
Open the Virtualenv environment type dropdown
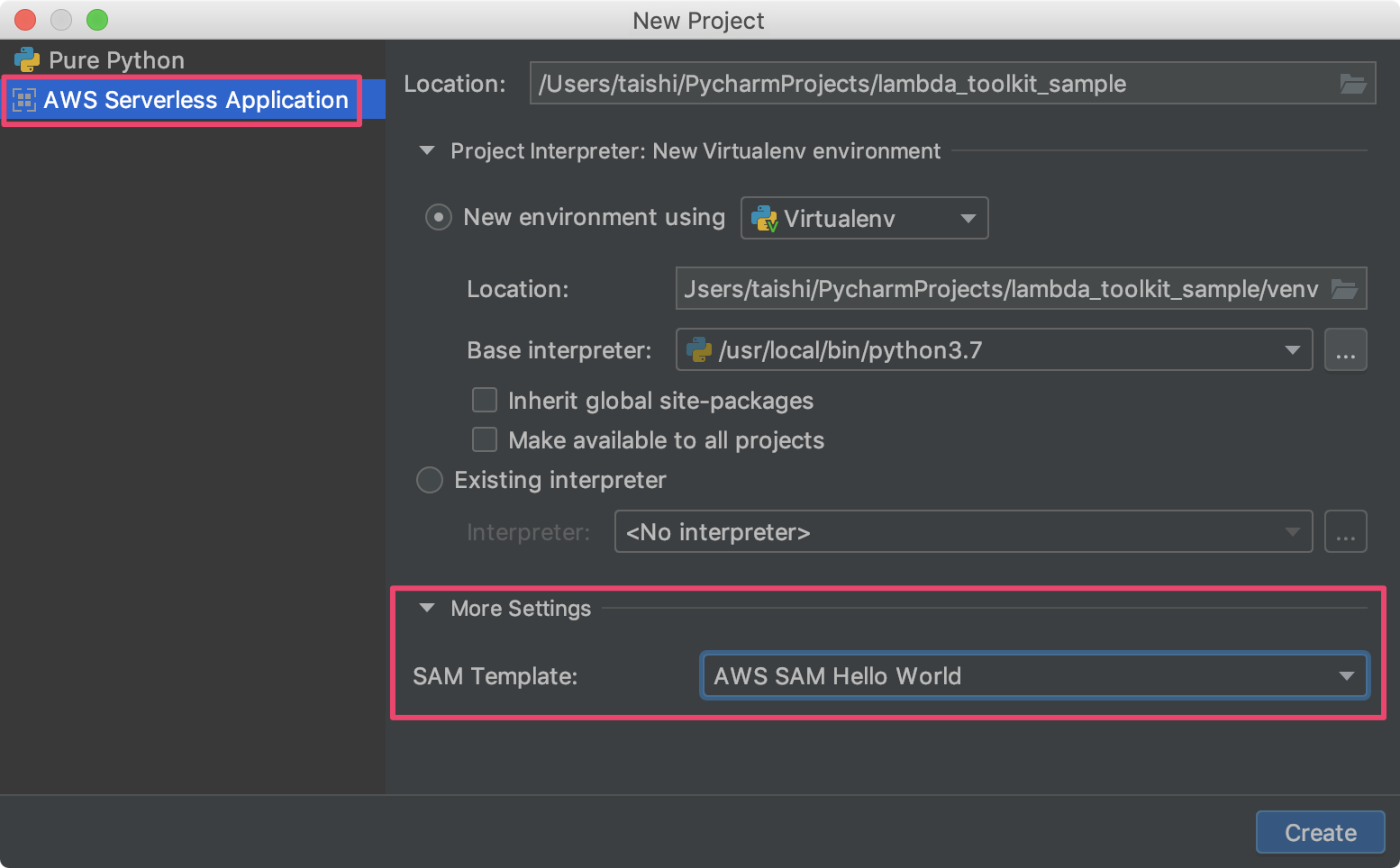[x=968, y=217]
